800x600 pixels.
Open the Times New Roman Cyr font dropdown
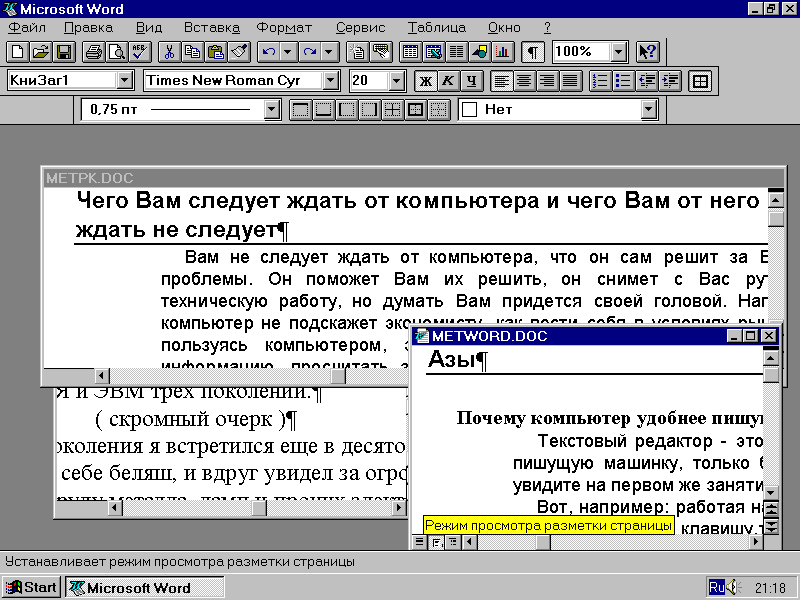(x=331, y=81)
